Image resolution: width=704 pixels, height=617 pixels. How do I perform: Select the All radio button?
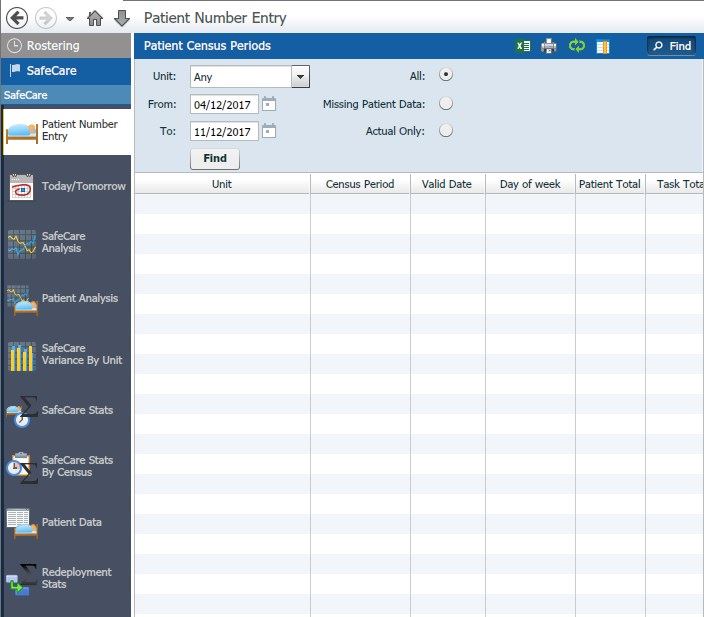pos(446,75)
